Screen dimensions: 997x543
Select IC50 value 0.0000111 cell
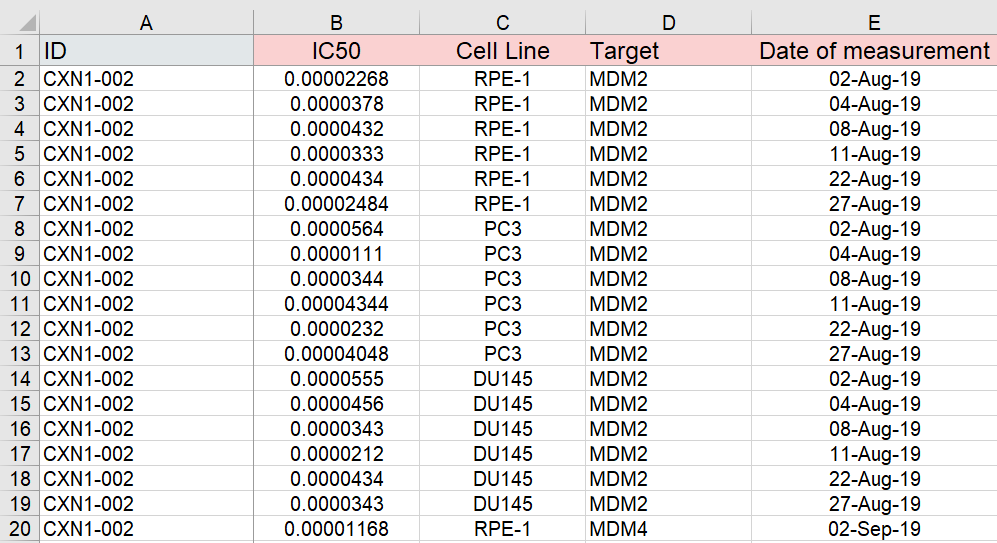[336, 254]
